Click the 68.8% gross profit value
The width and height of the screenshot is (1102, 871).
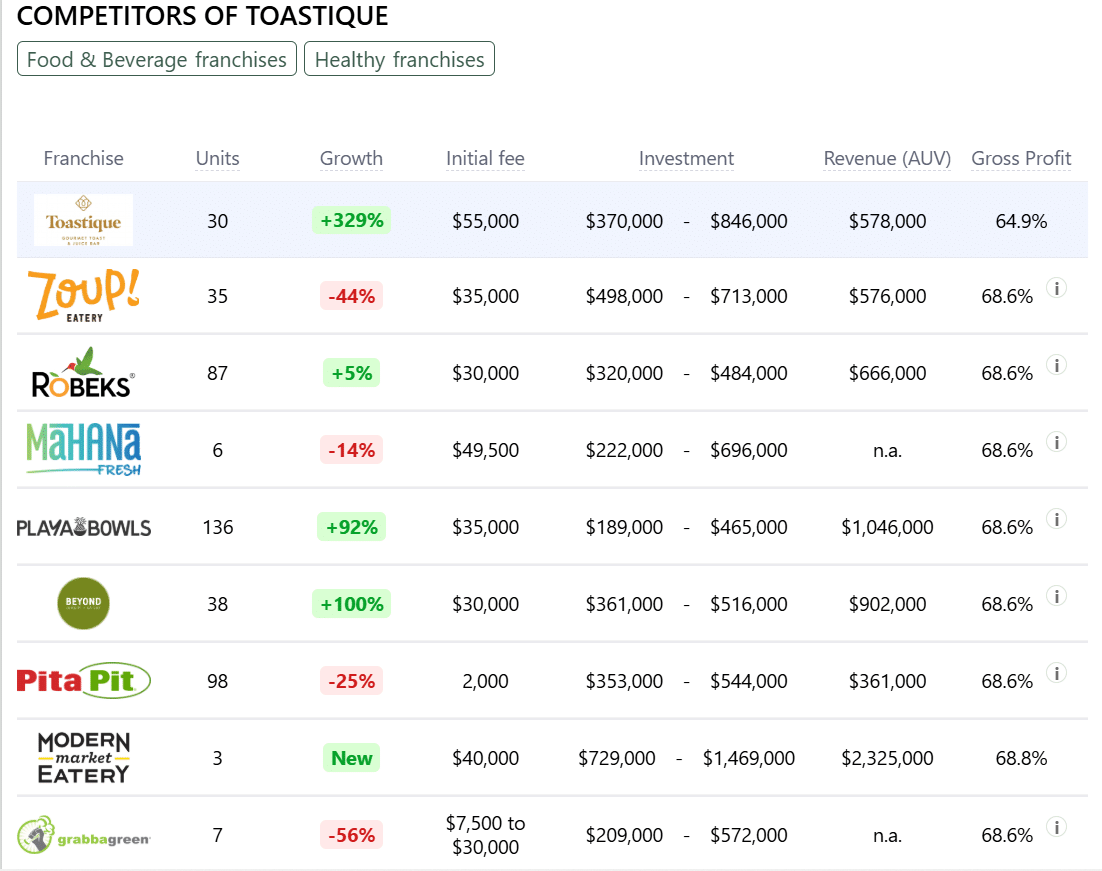coord(1021,758)
